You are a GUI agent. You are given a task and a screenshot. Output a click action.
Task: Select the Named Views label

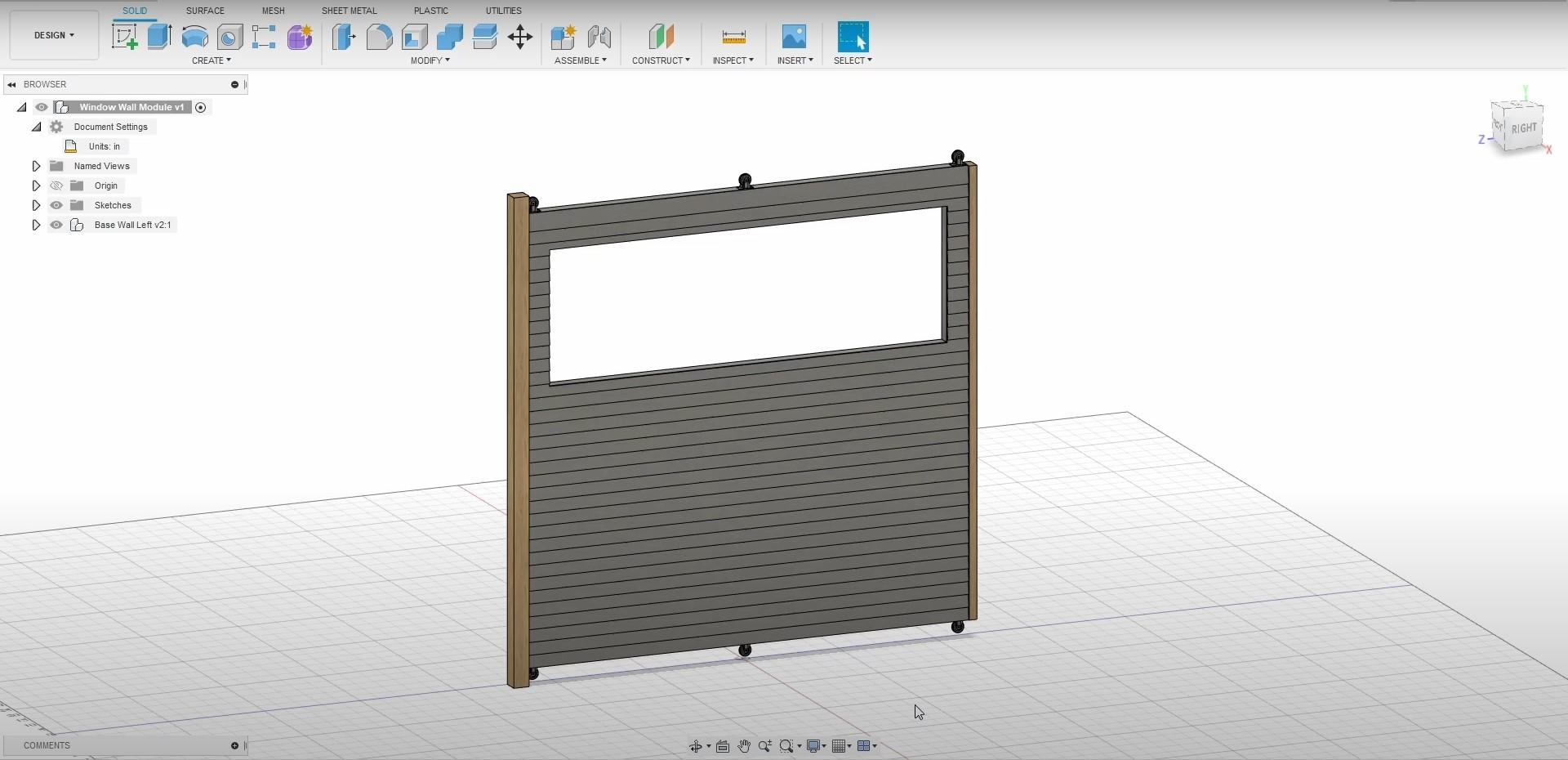[102, 166]
